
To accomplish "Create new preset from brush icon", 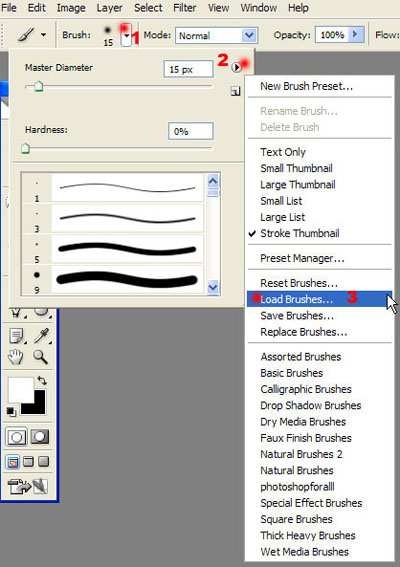I will (235, 91).
